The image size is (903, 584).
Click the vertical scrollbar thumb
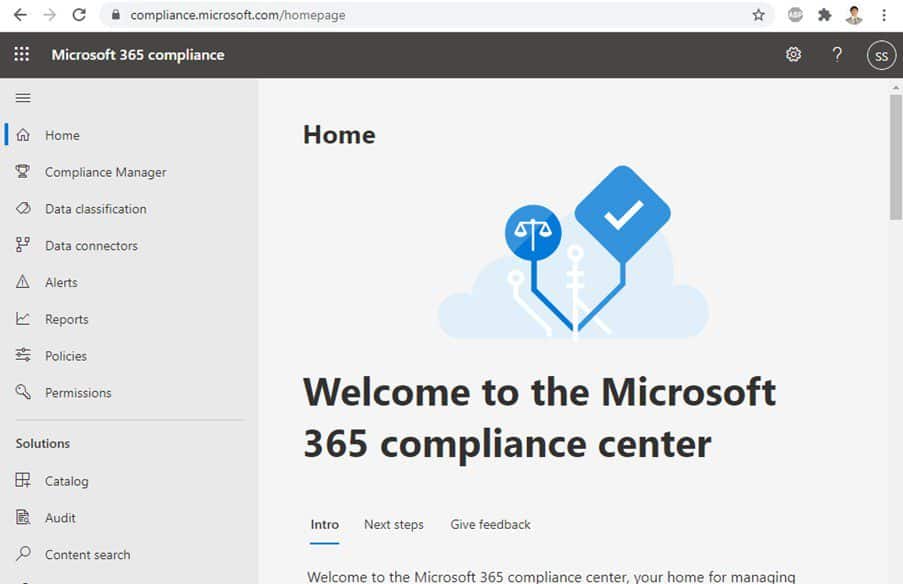pyautogui.click(x=895, y=157)
